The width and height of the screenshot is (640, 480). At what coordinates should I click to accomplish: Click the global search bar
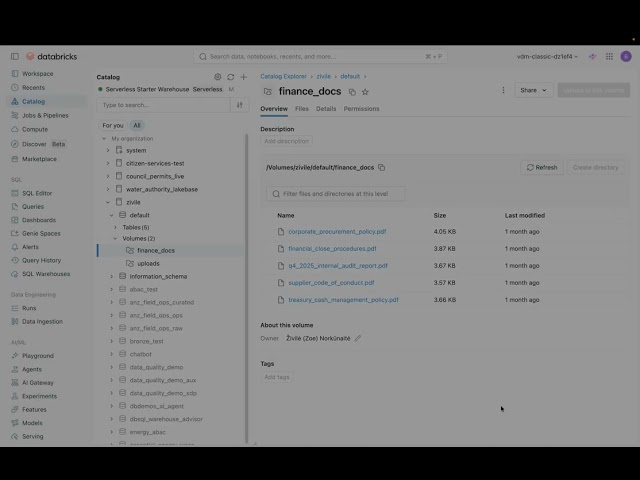pos(320,56)
